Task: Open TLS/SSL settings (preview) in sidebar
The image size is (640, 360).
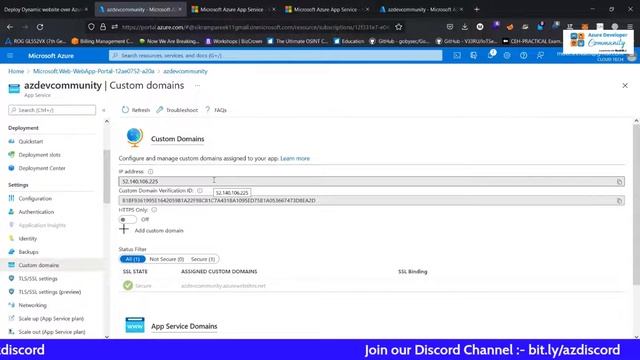Action: [x=49, y=292]
